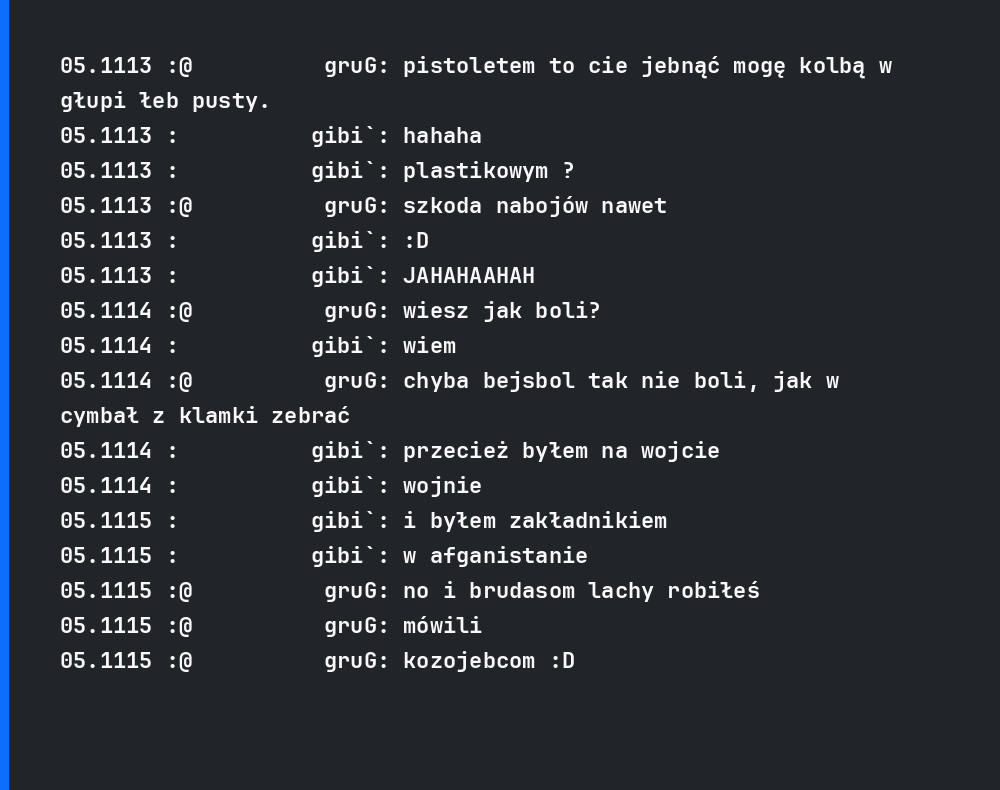The width and height of the screenshot is (1000, 790).
Task: Select the last message "kozojebcom :D"
Action: [489, 661]
